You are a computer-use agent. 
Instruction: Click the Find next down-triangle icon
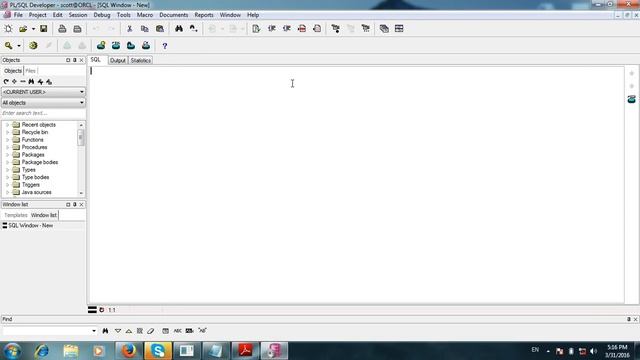pos(118,331)
